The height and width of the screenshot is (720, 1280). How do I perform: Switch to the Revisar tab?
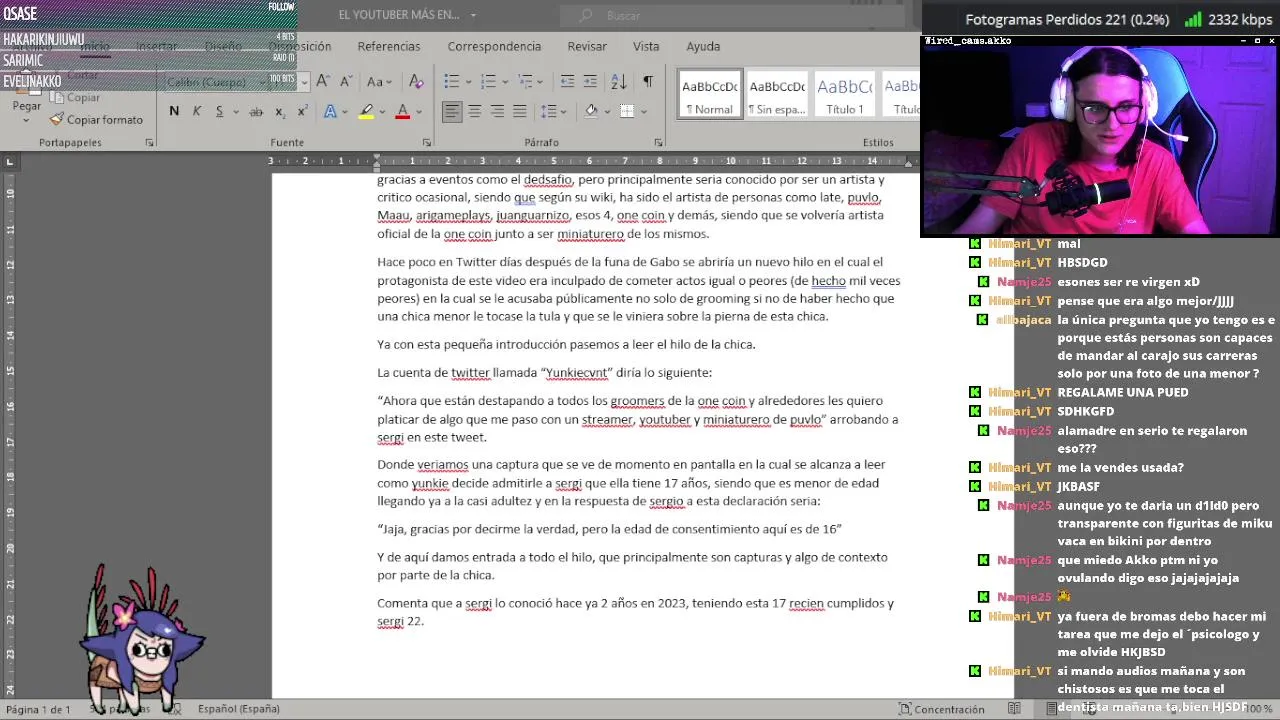[x=587, y=46]
